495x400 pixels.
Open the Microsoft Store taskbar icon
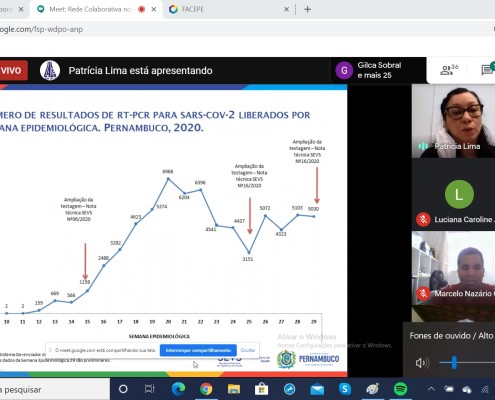pyautogui.click(x=261, y=389)
